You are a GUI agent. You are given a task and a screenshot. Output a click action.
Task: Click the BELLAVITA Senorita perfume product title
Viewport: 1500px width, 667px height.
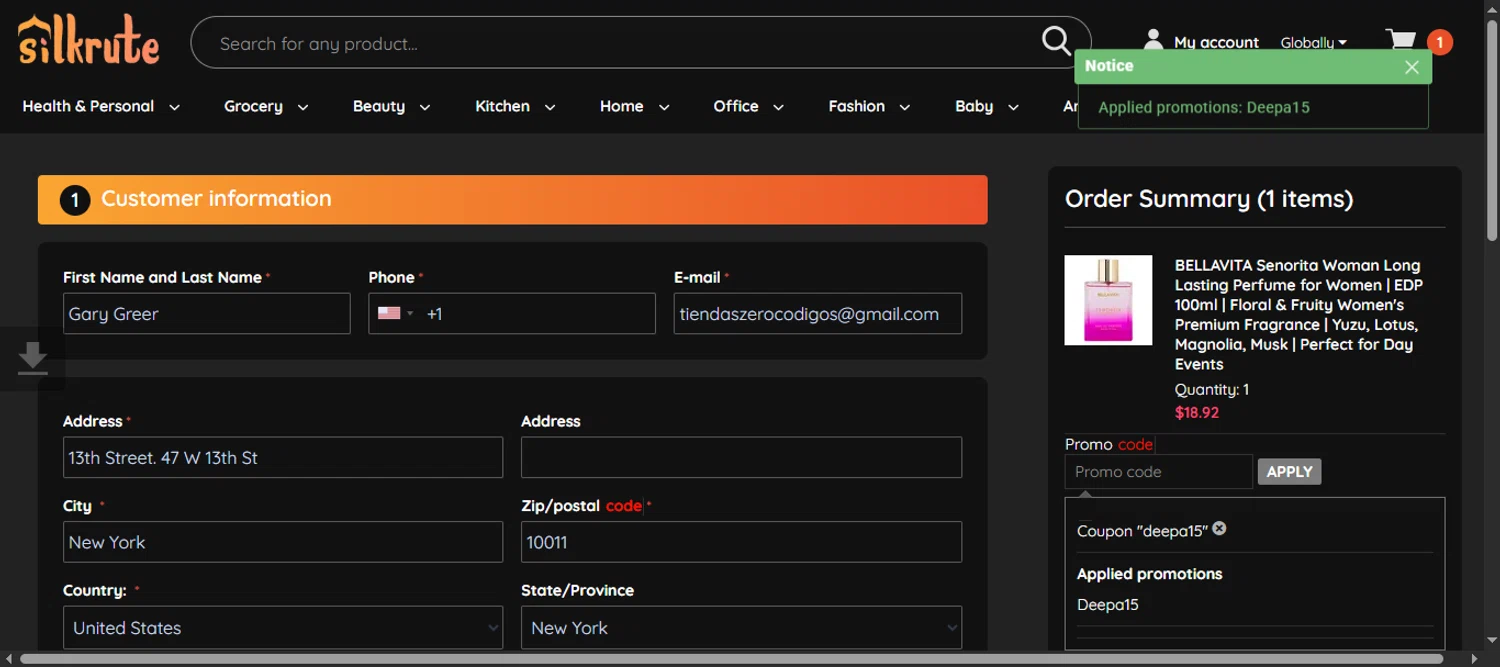click(1298, 314)
